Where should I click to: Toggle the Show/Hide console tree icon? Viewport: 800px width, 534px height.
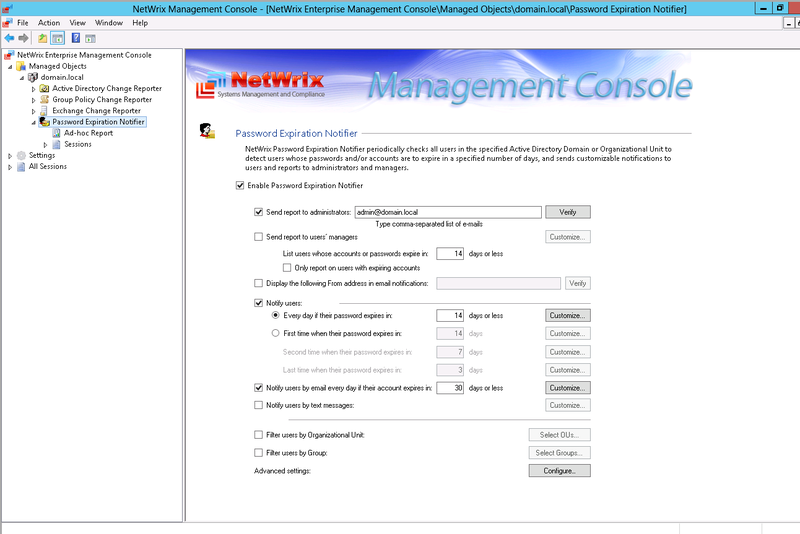[58, 38]
